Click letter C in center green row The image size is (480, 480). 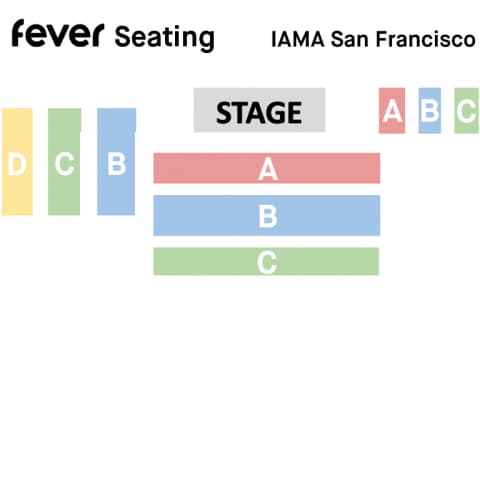coord(267,263)
